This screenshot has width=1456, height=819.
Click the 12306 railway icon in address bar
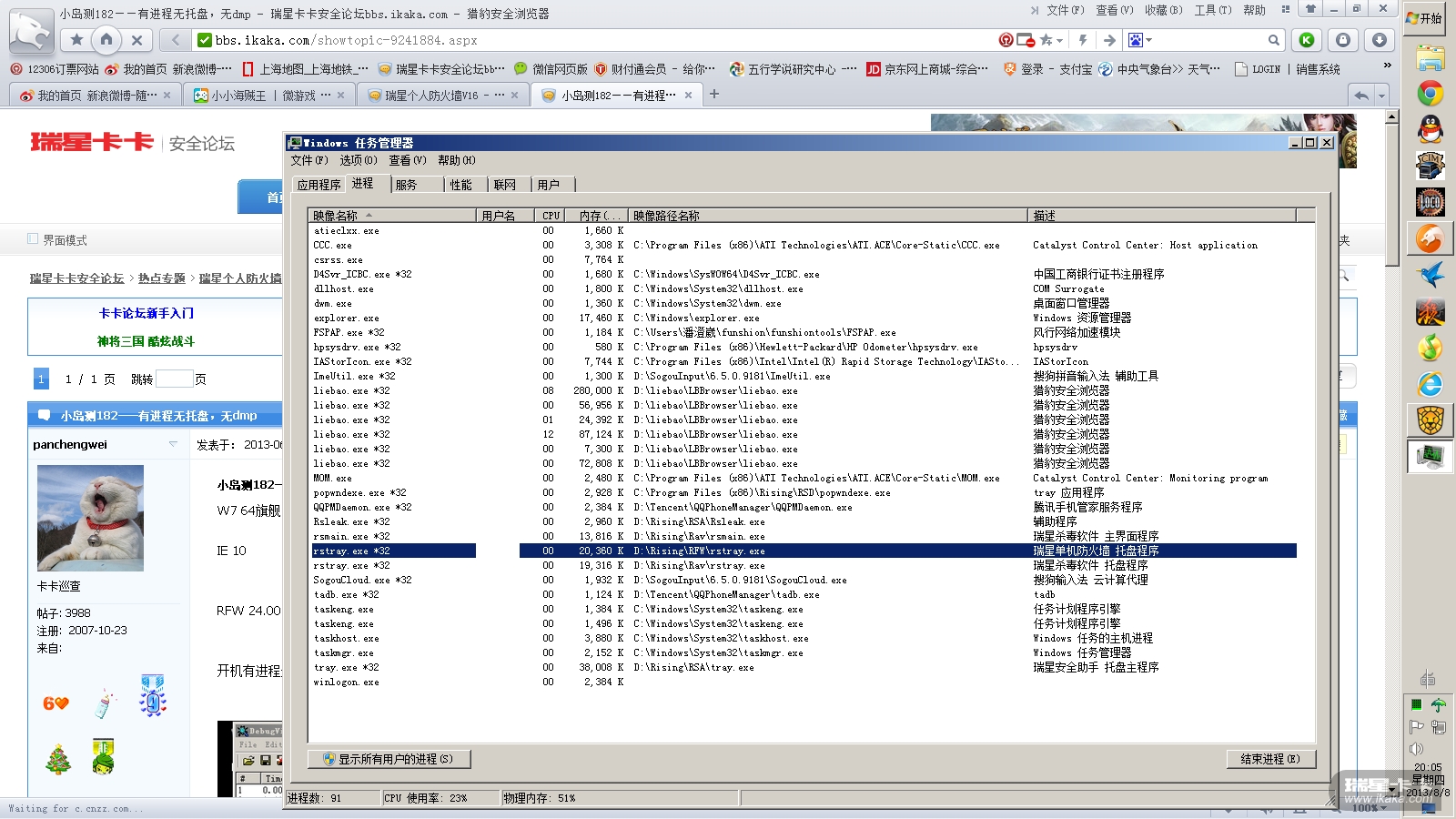coord(1006,40)
